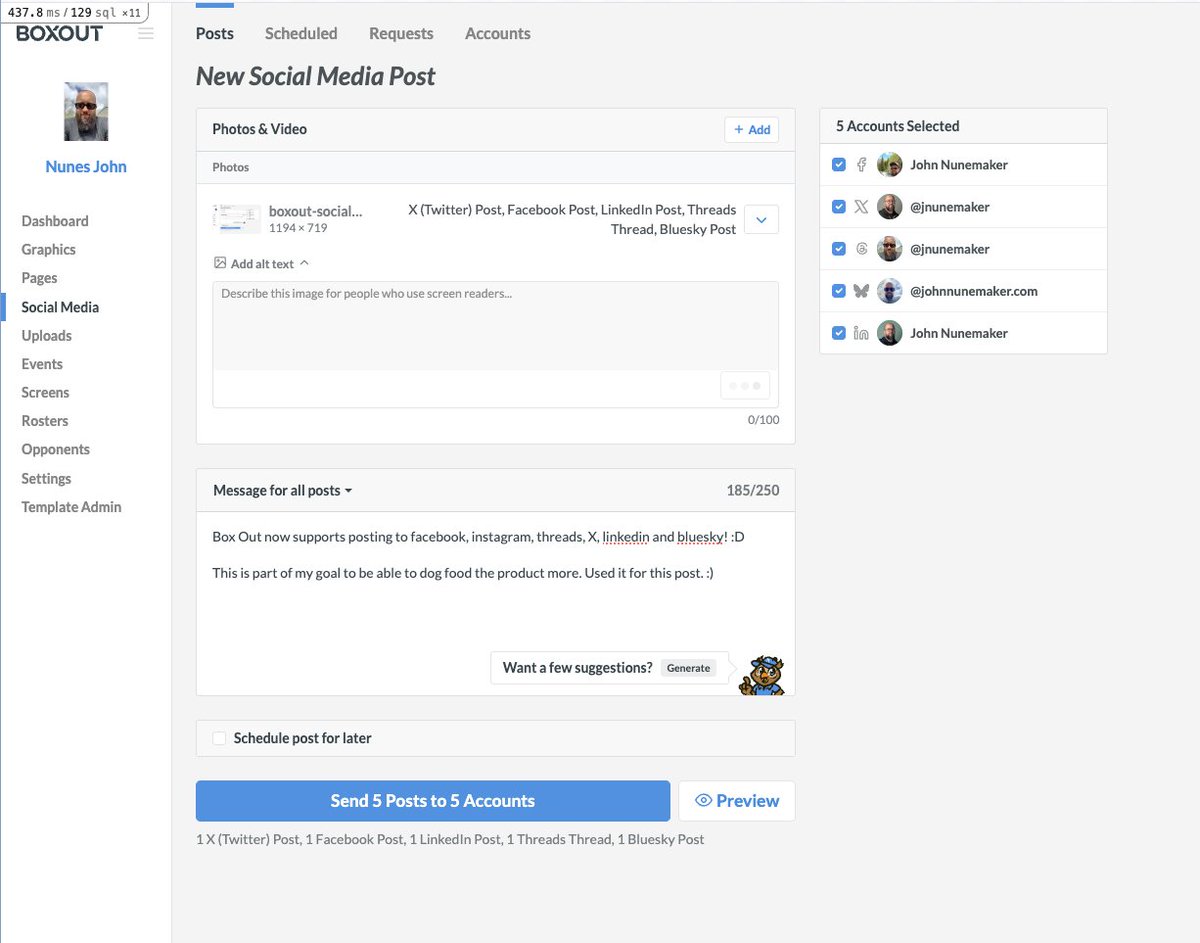Open Events in the sidebar
The width and height of the screenshot is (1200, 943).
pos(42,364)
